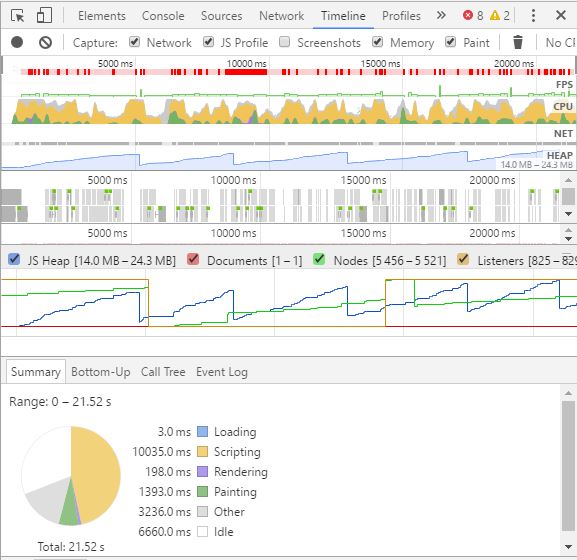This screenshot has height=560, width=577.
Task: Click the flame chart scroll up arrow
Action: pyautogui.click(x=568, y=180)
